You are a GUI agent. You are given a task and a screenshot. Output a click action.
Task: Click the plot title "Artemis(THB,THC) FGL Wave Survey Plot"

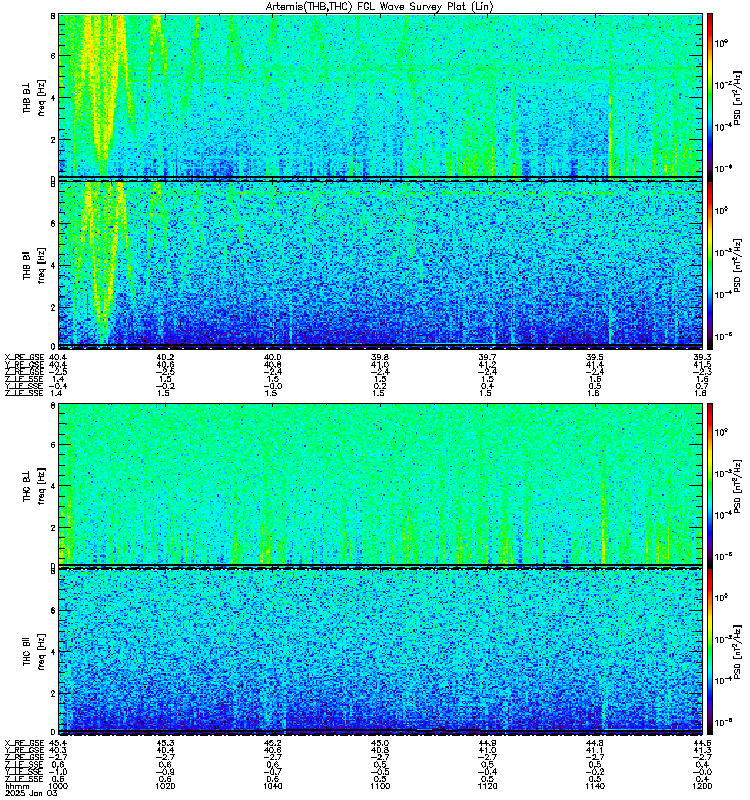380,7
